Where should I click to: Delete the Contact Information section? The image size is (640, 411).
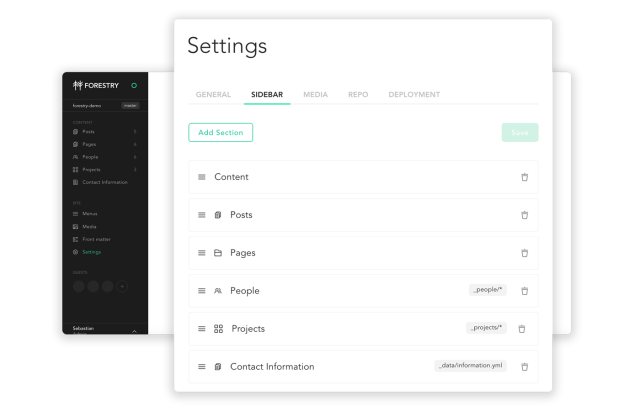524,367
